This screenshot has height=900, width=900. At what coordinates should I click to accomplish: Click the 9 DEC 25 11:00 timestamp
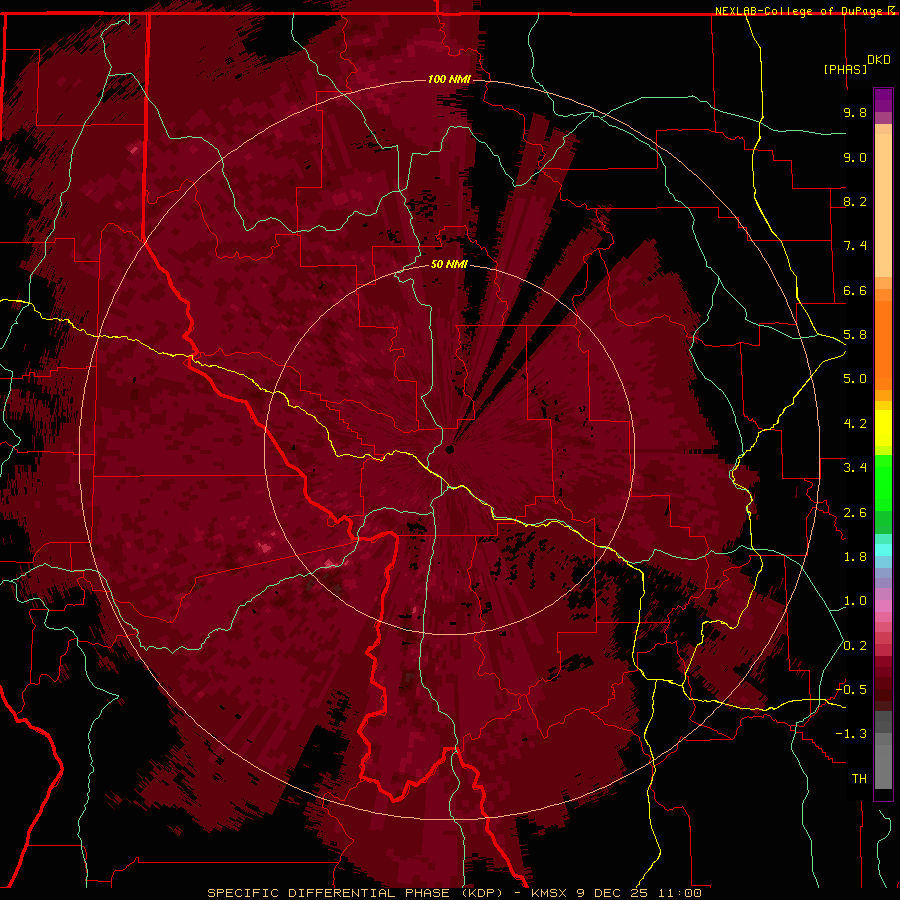click(x=639, y=893)
